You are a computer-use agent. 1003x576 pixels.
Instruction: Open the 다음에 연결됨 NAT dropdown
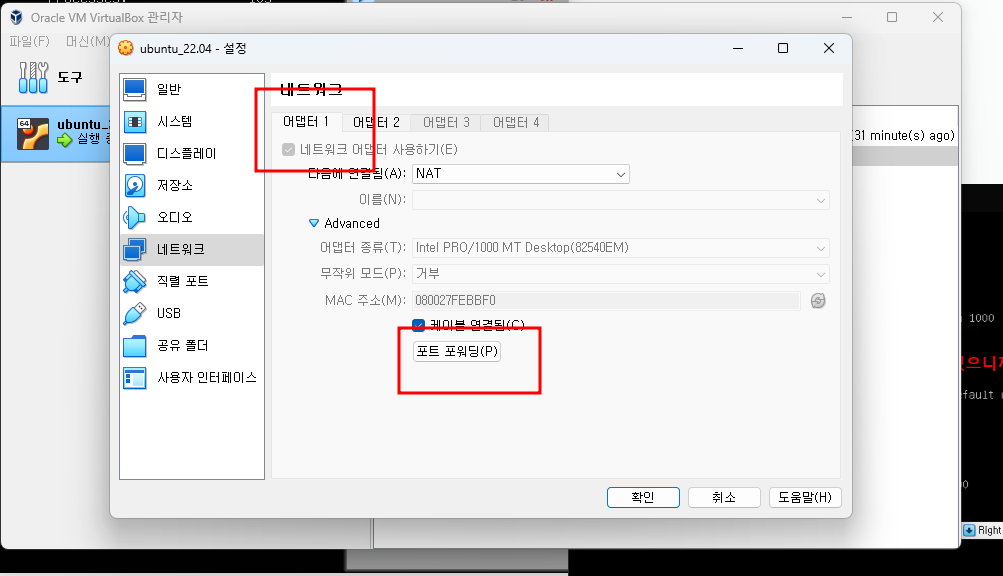[x=521, y=173]
